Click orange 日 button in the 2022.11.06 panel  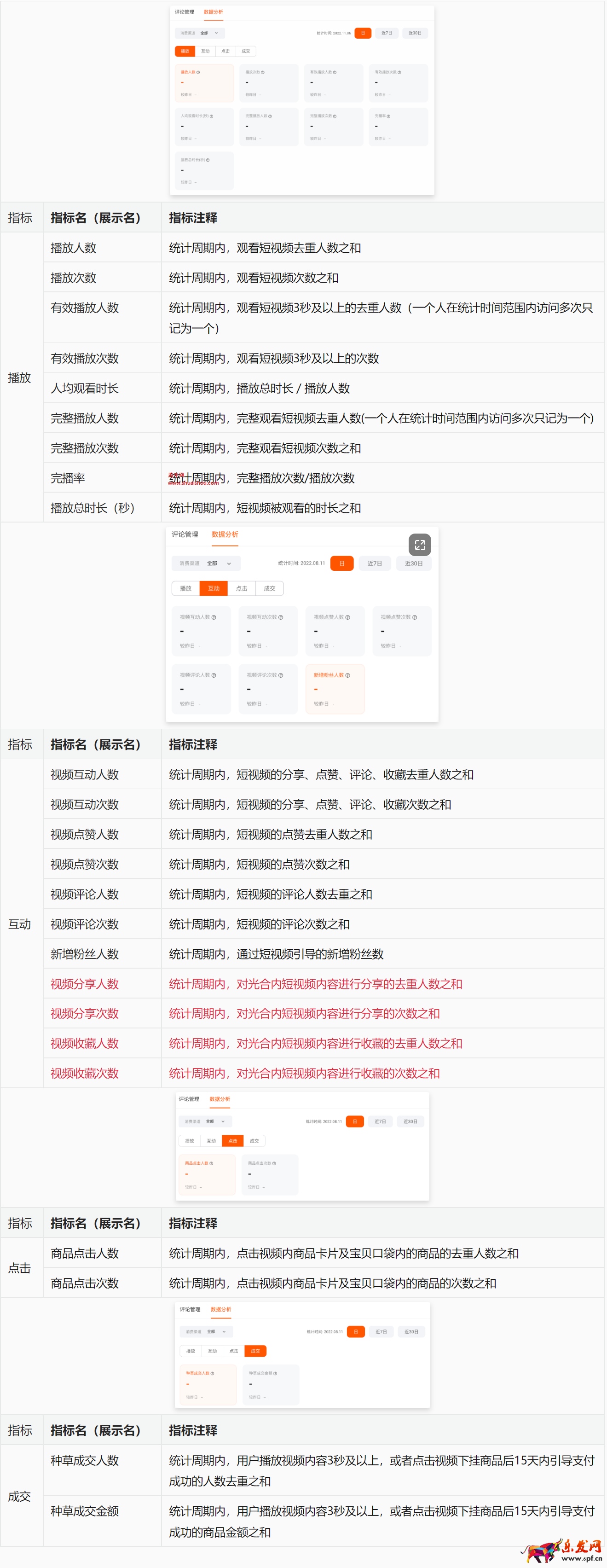[363, 33]
